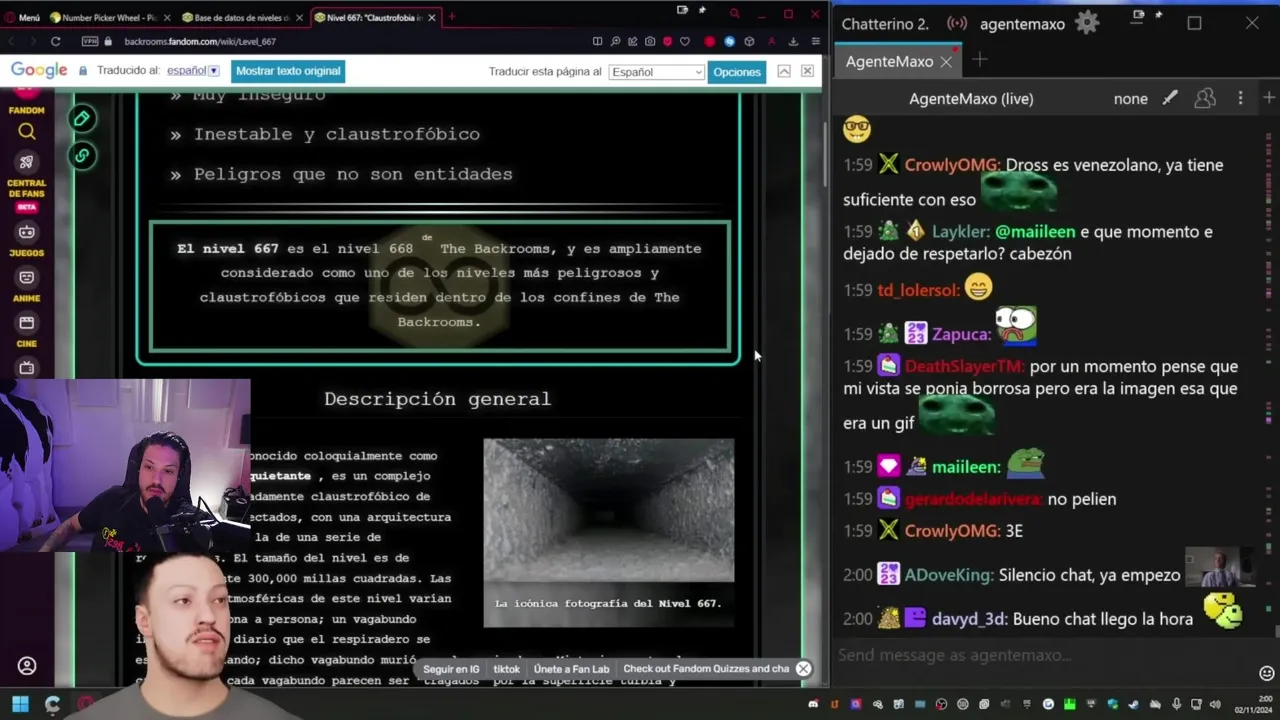Toggle the VPN badge in address bar
This screenshot has height=720, width=1280.
point(90,41)
